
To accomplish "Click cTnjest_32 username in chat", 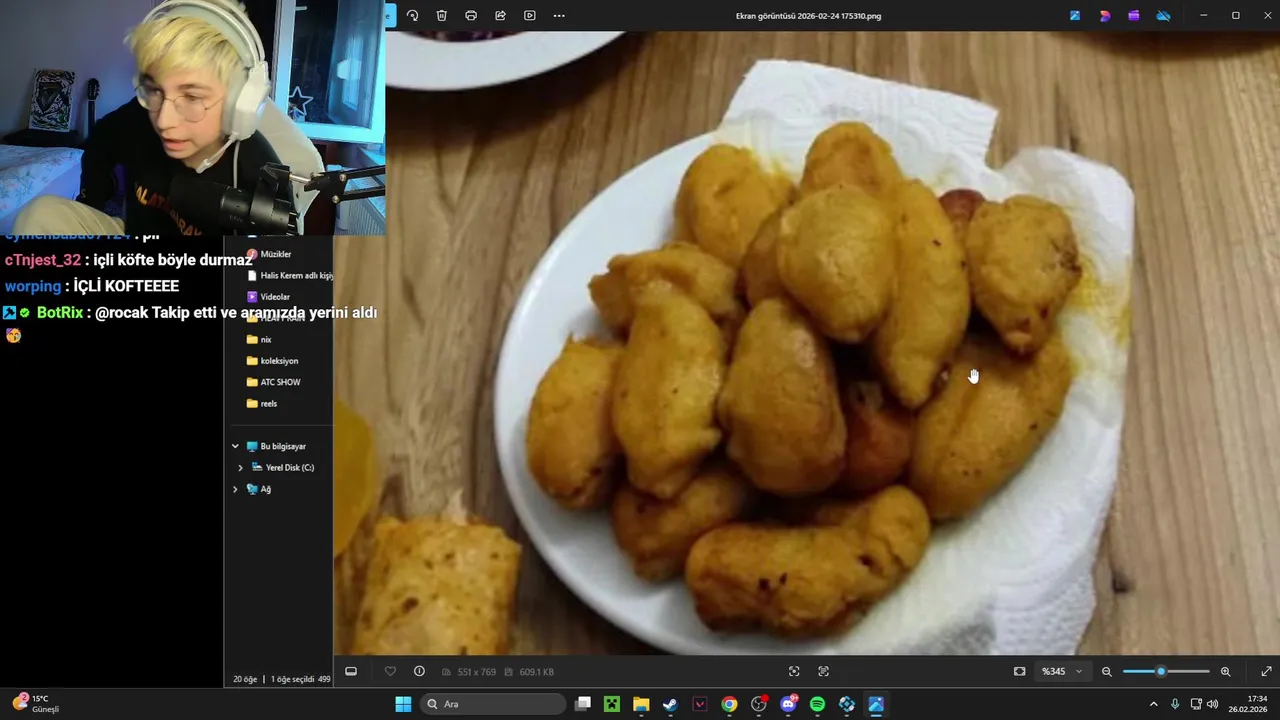I will [x=43, y=260].
